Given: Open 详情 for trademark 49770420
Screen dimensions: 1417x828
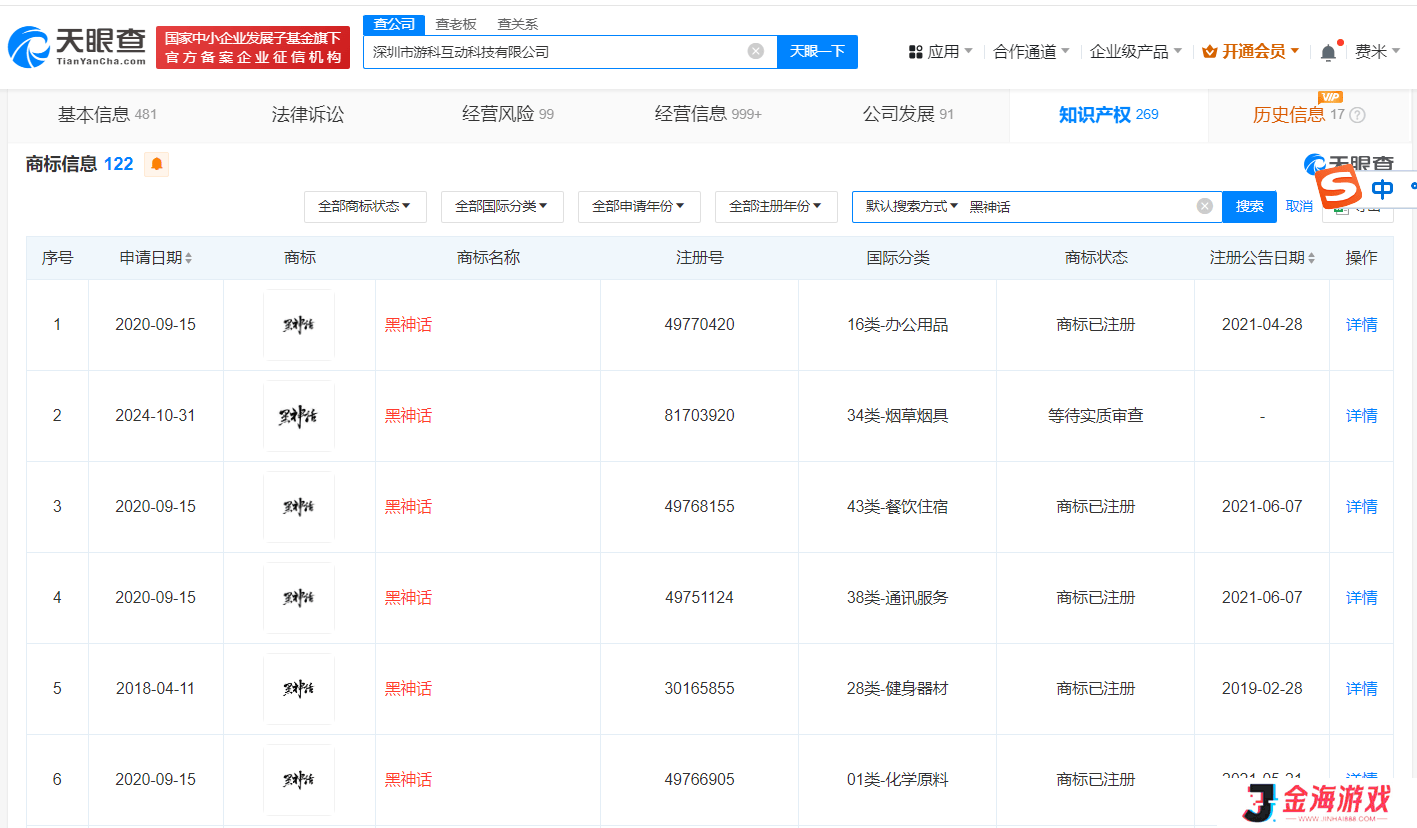Looking at the screenshot, I should (1361, 325).
